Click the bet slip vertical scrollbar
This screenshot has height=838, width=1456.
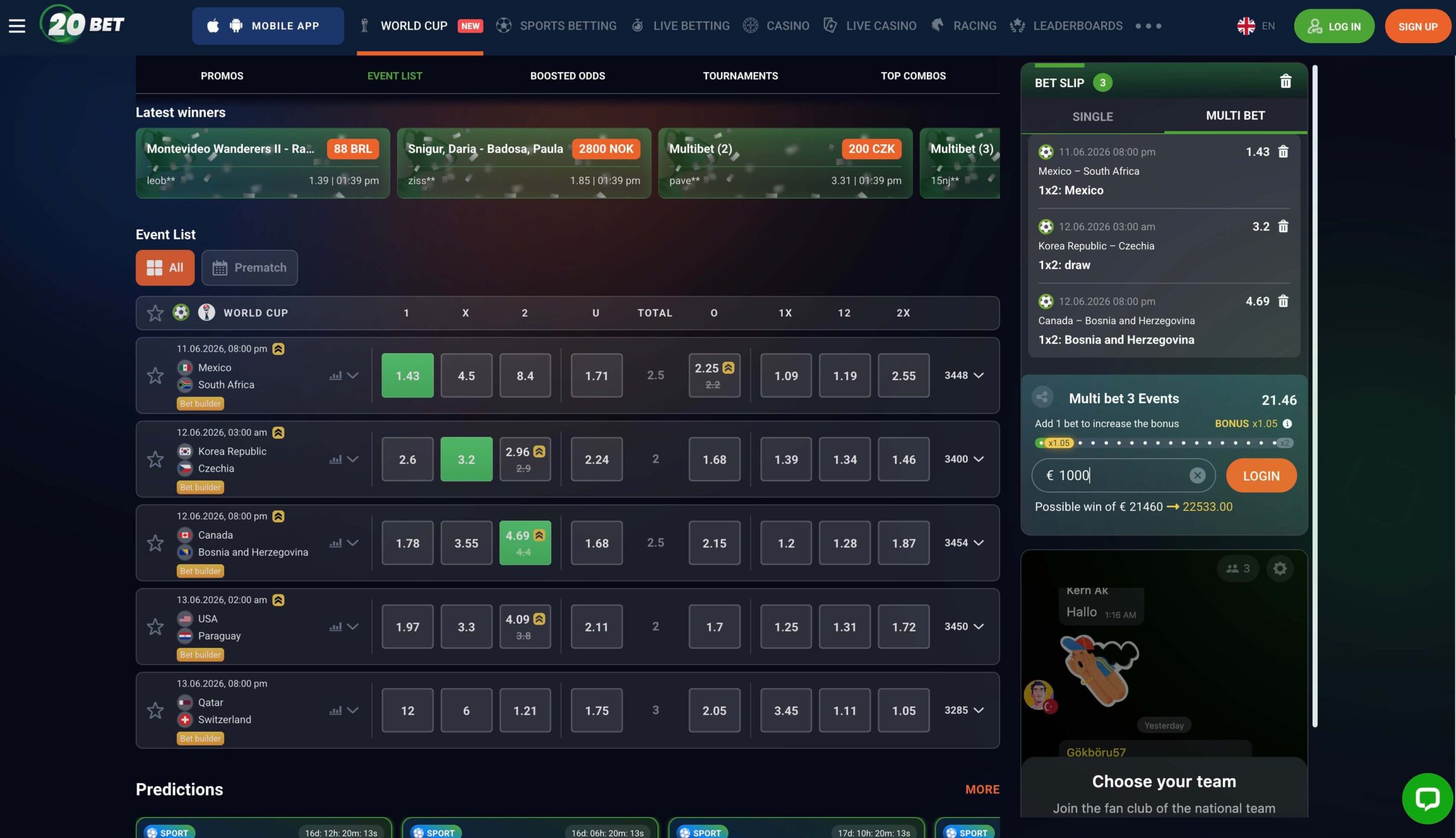coord(1314,396)
